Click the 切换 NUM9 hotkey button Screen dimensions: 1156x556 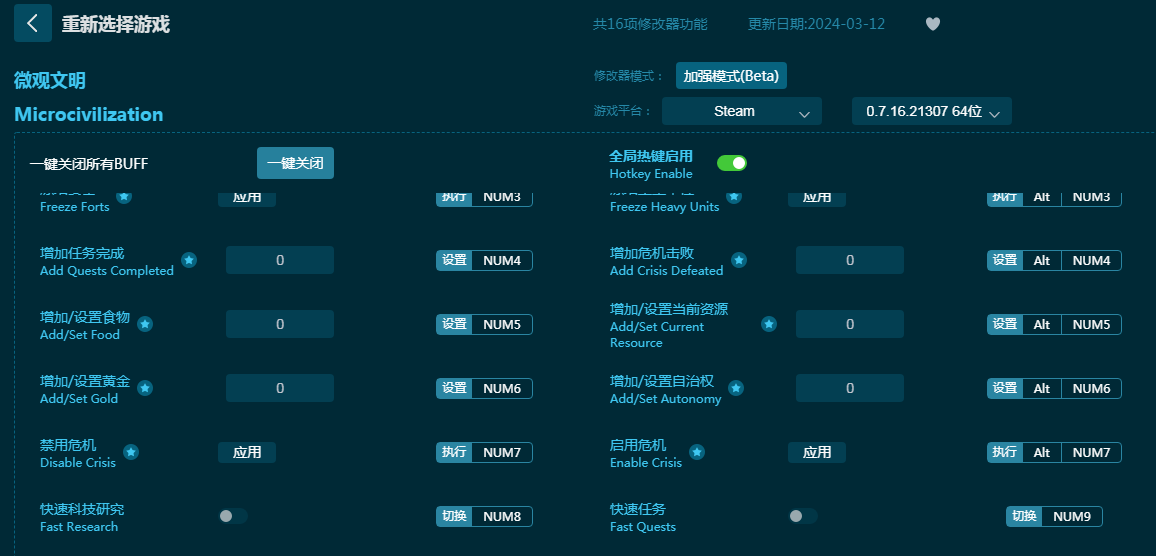pyautogui.click(x=1054, y=516)
